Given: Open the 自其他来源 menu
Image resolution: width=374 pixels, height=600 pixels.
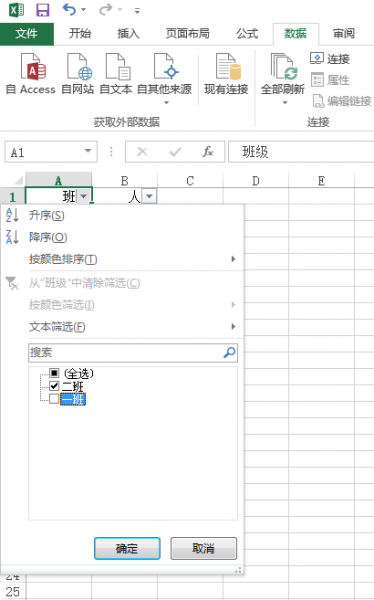Looking at the screenshot, I should pyautogui.click(x=165, y=78).
